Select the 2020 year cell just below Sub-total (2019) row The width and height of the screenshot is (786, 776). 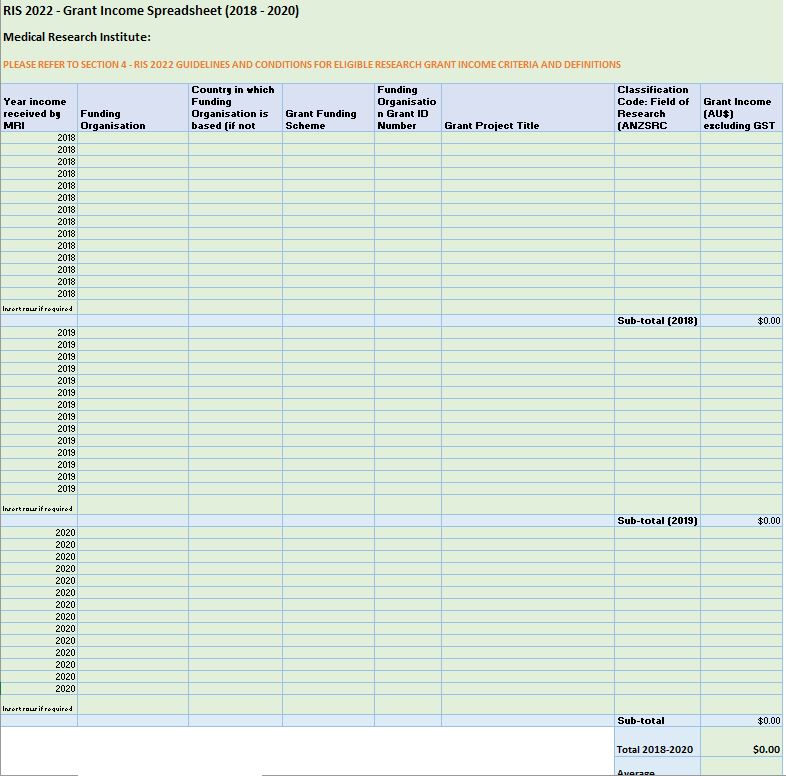pyautogui.click(x=39, y=533)
